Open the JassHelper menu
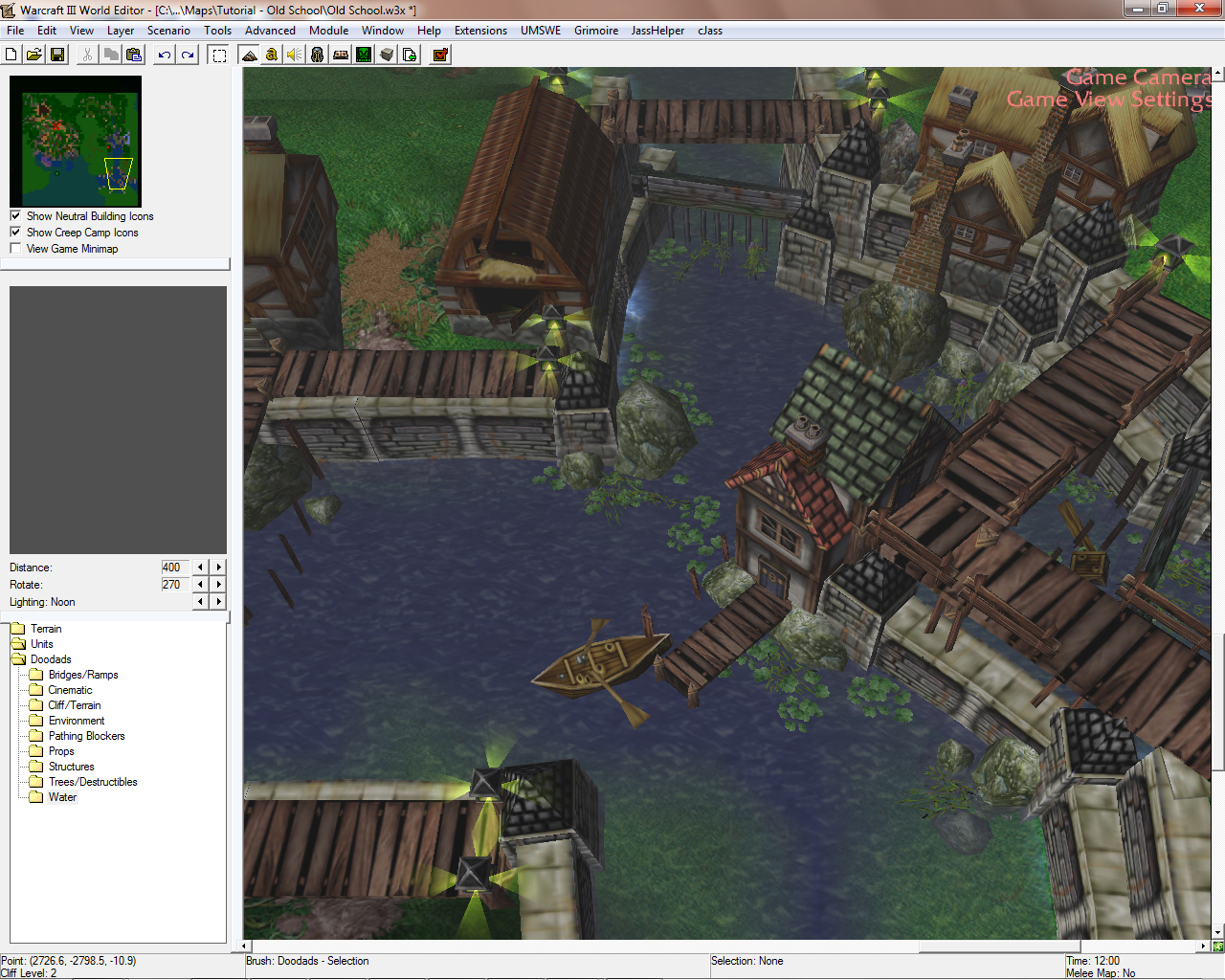Viewport: 1225px width, 980px height. coord(657,31)
